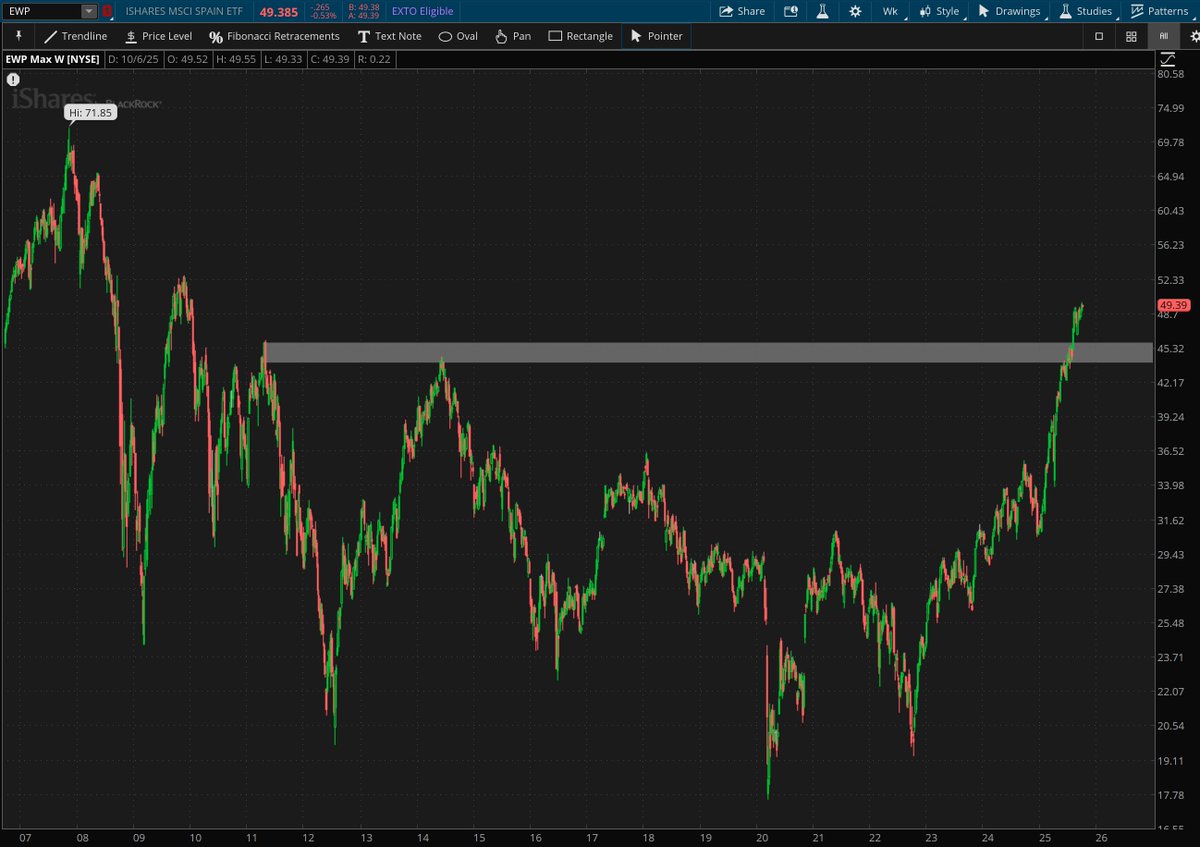Click the red icon beside symbol selector

[x=108, y=11]
